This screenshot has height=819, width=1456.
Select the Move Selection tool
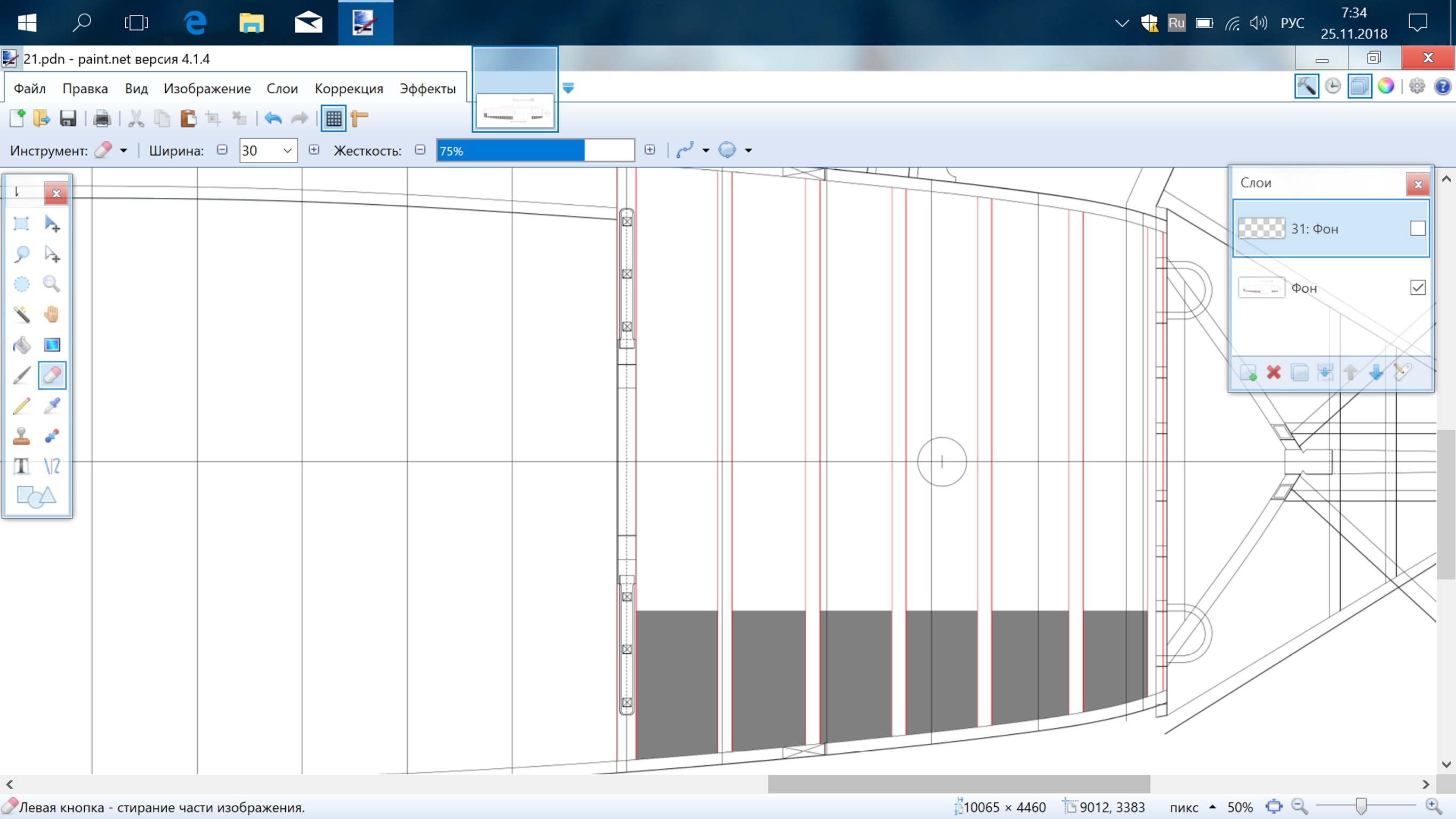click(x=52, y=254)
